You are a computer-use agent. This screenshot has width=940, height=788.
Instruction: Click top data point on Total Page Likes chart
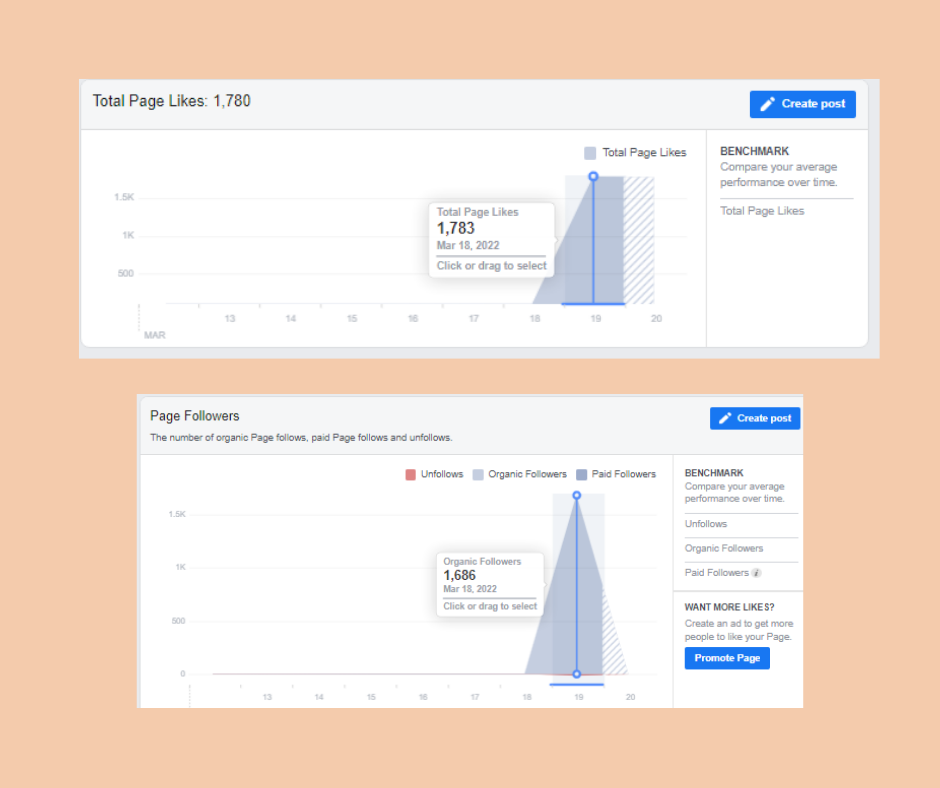tap(593, 176)
